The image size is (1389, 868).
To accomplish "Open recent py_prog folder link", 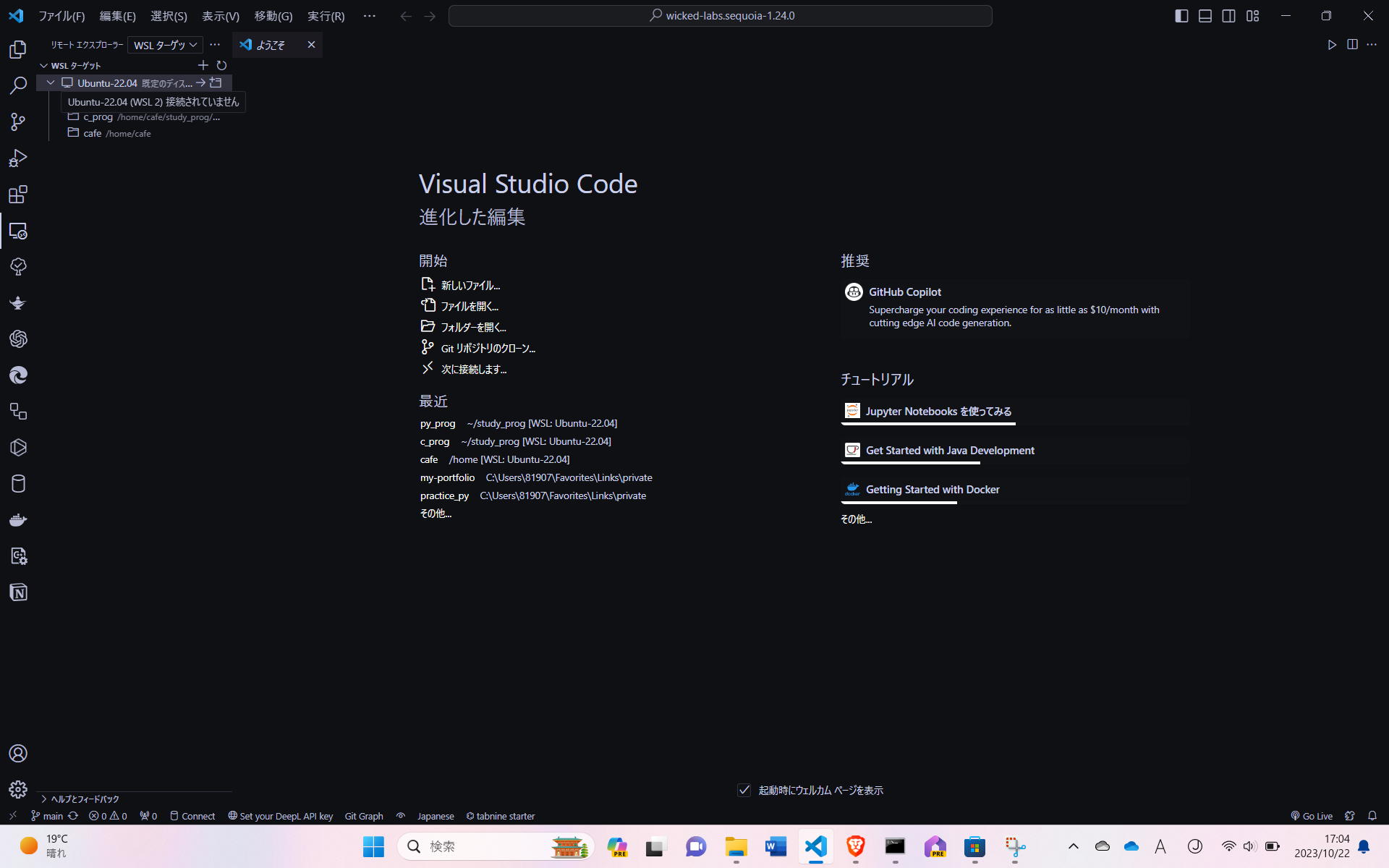I will click(438, 423).
